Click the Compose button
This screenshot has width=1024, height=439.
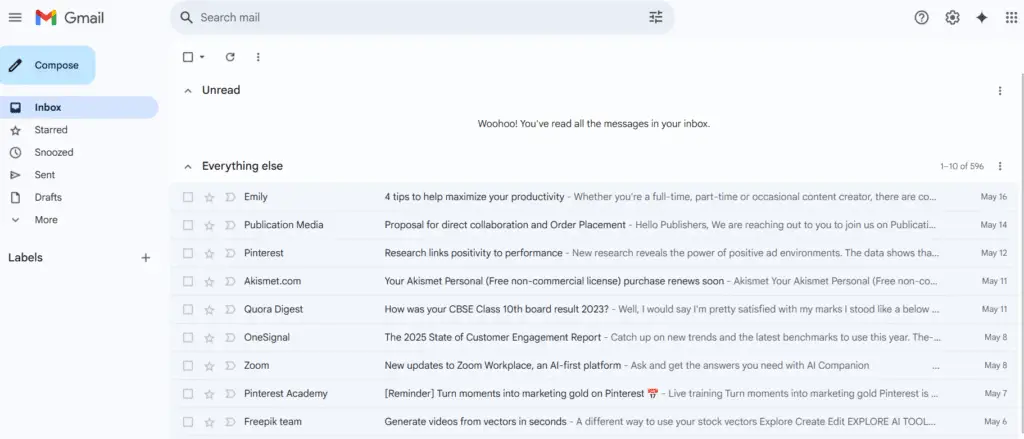47,65
